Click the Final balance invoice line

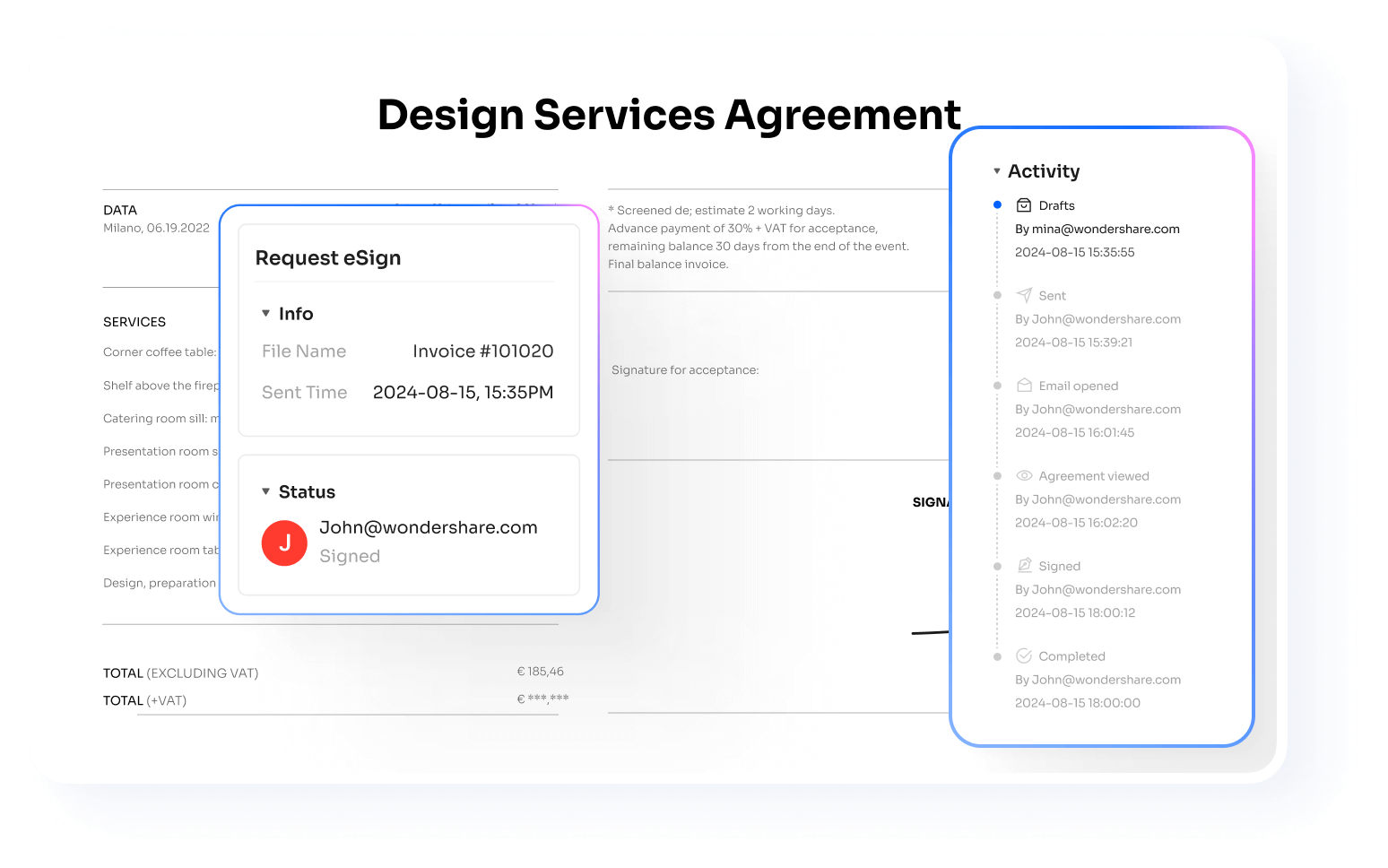668,265
